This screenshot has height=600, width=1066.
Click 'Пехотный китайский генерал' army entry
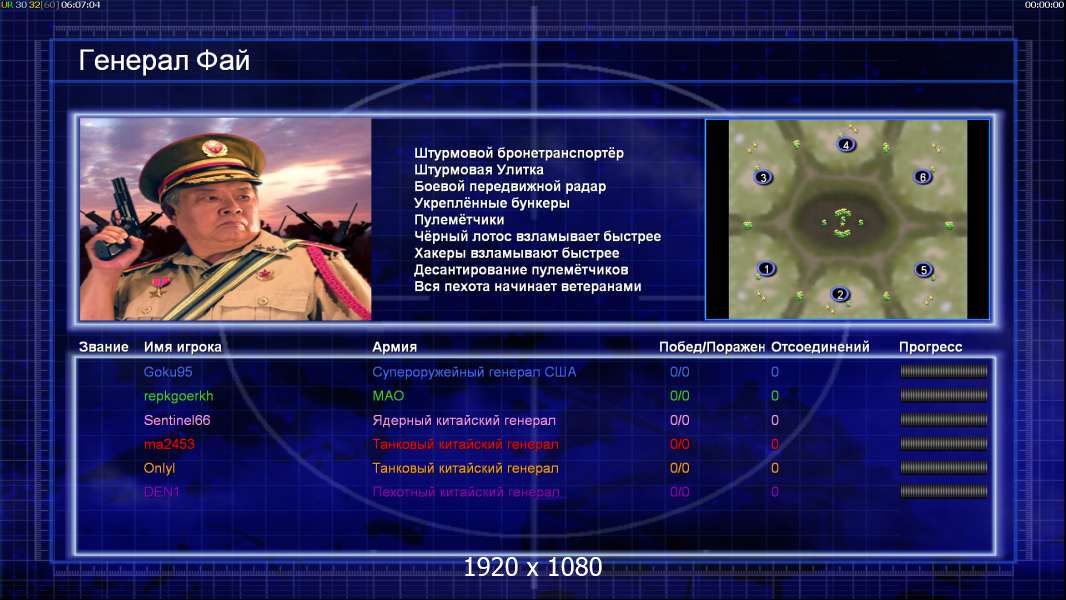(x=466, y=491)
